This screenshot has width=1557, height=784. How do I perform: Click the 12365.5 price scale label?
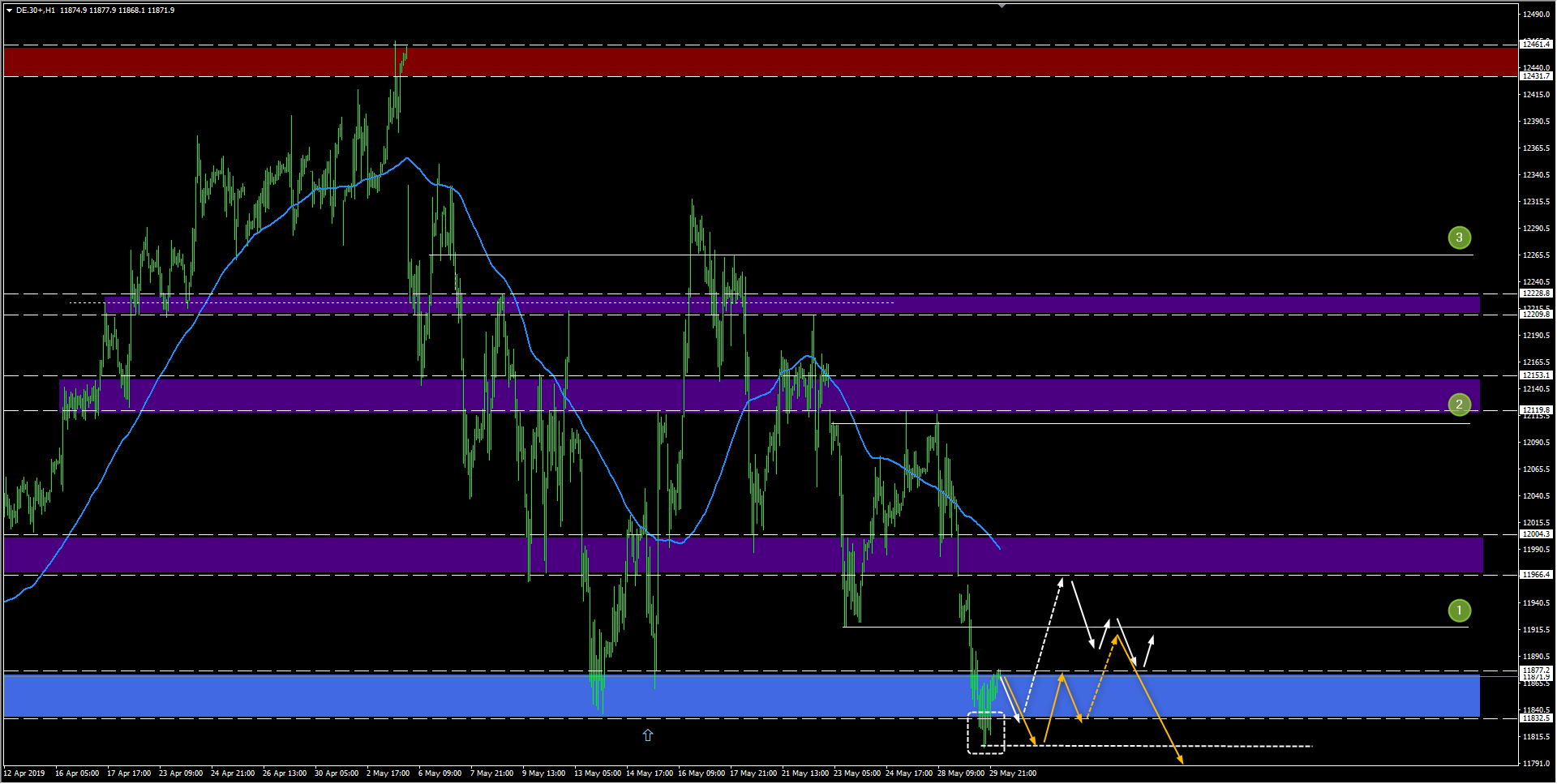pos(1536,148)
